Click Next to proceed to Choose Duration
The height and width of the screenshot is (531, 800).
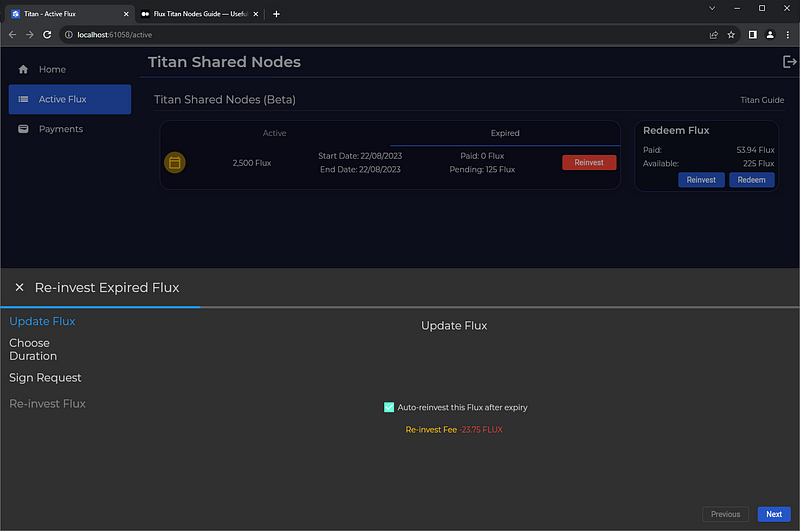[774, 514]
